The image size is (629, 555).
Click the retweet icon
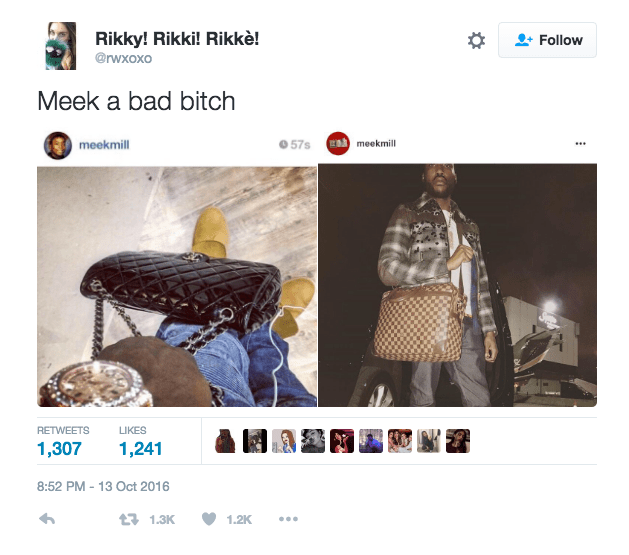(129, 519)
